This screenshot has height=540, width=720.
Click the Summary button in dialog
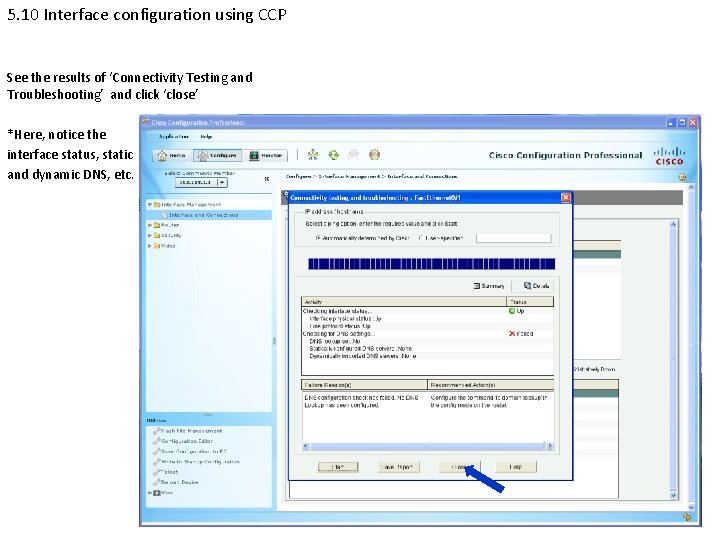pyautogui.click(x=489, y=286)
